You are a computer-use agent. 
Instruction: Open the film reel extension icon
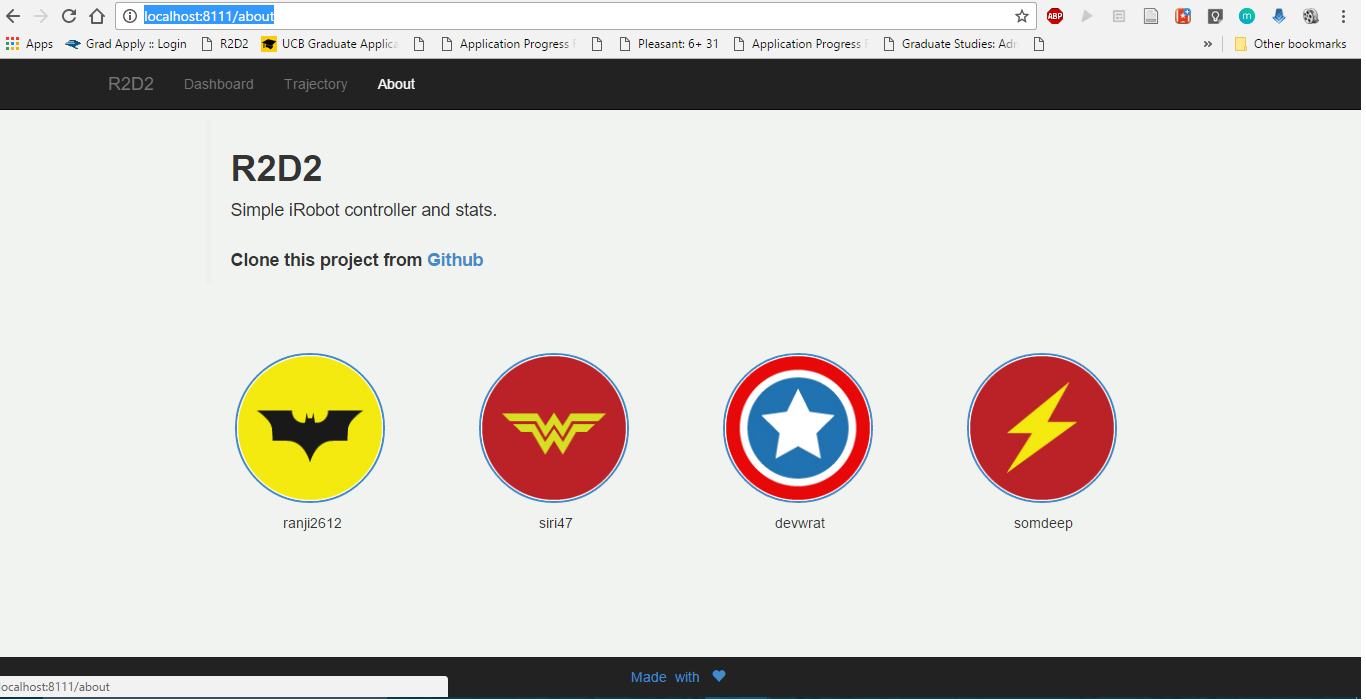pos(1311,16)
